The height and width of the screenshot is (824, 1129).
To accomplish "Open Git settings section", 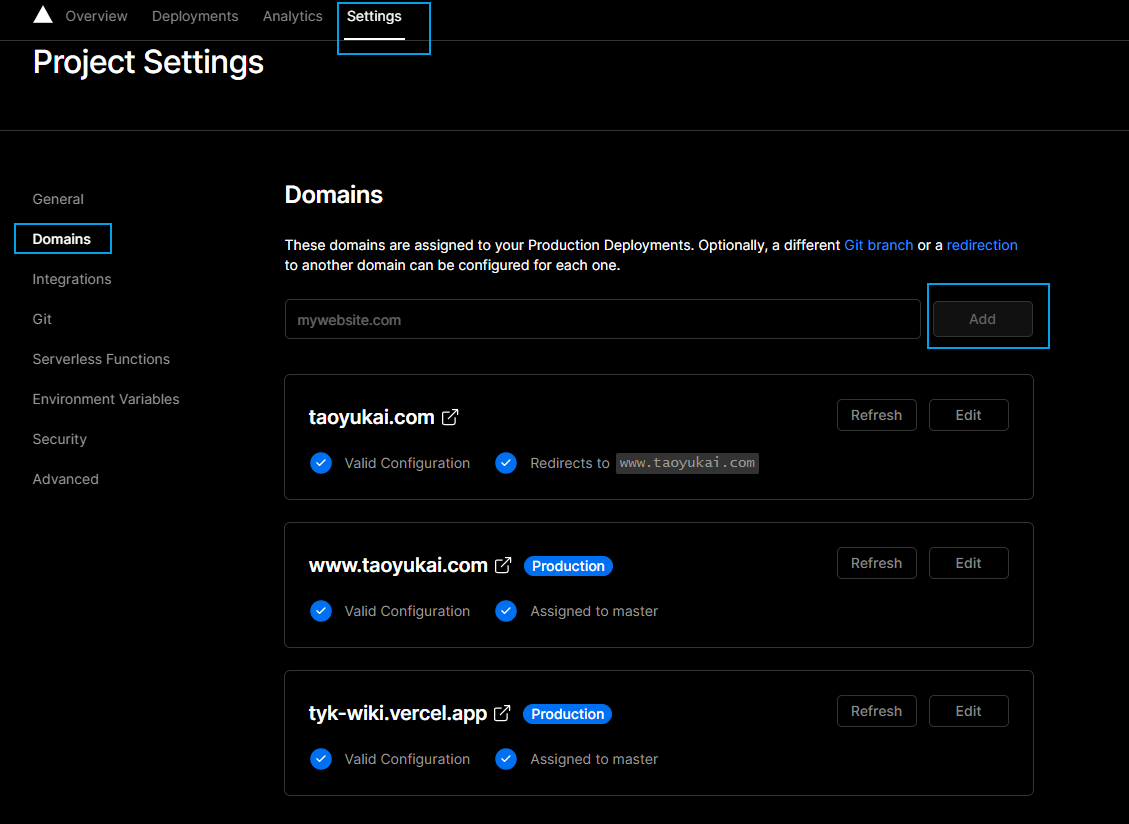I will (x=42, y=318).
